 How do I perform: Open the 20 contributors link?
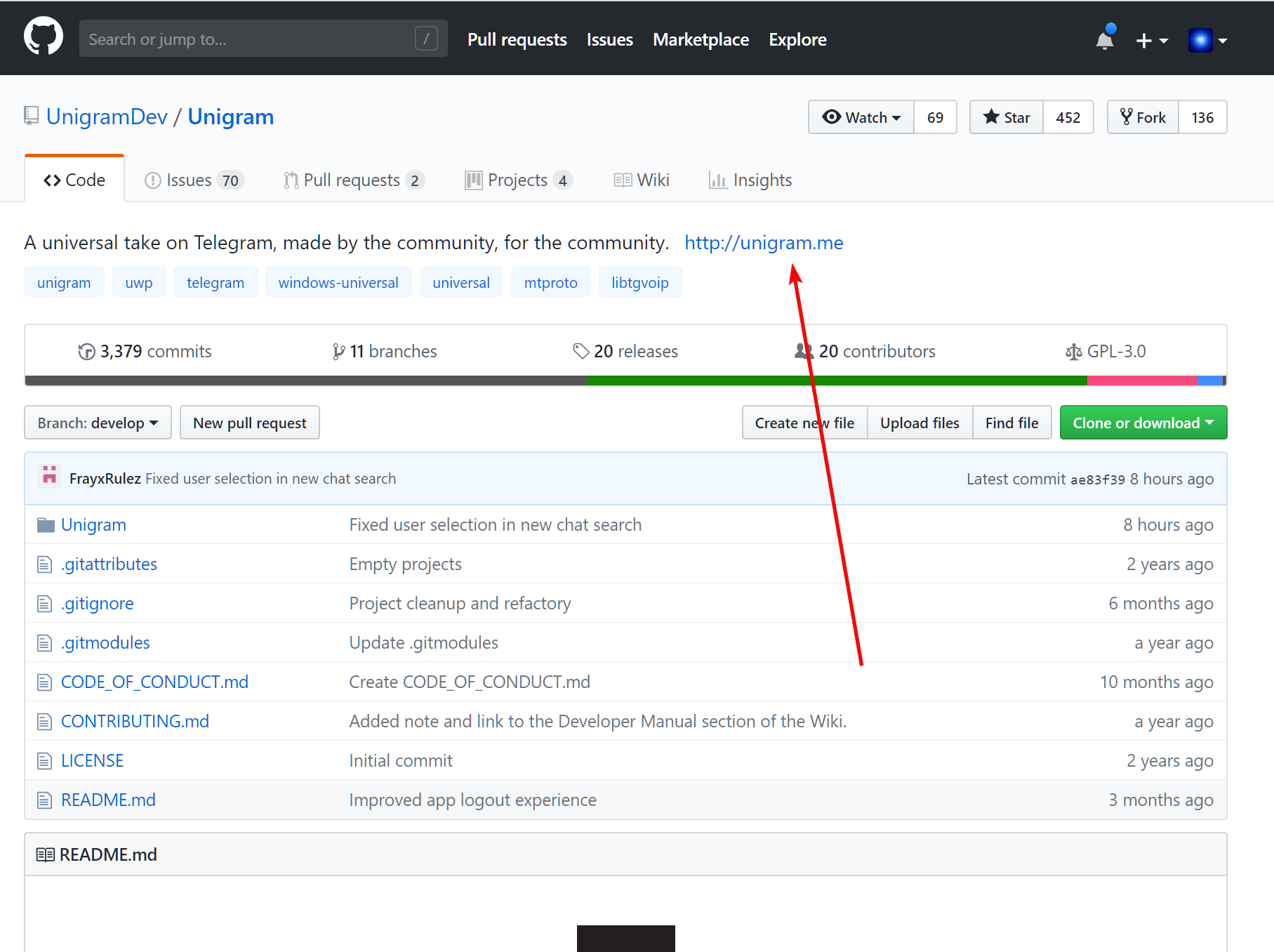pyautogui.click(x=865, y=351)
